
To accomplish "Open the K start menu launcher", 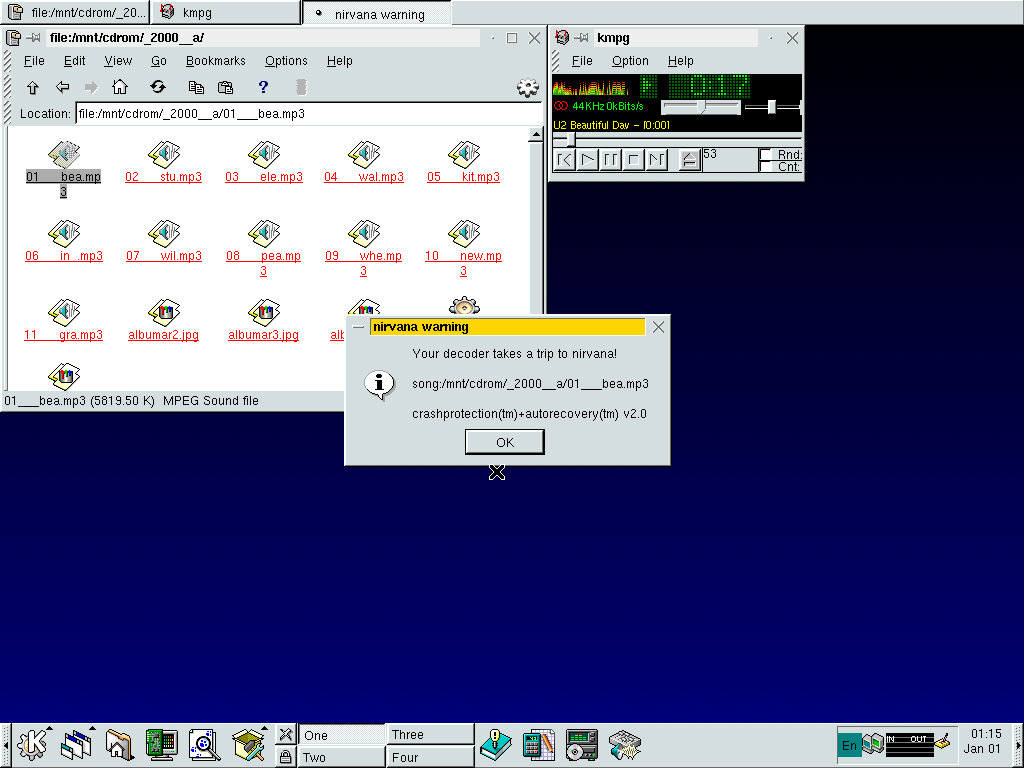I will point(32,743).
